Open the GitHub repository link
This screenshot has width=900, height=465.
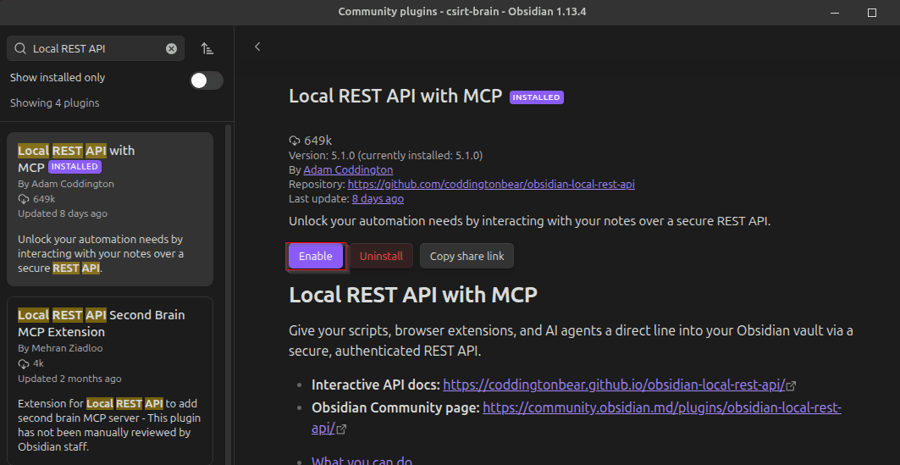[491, 184]
